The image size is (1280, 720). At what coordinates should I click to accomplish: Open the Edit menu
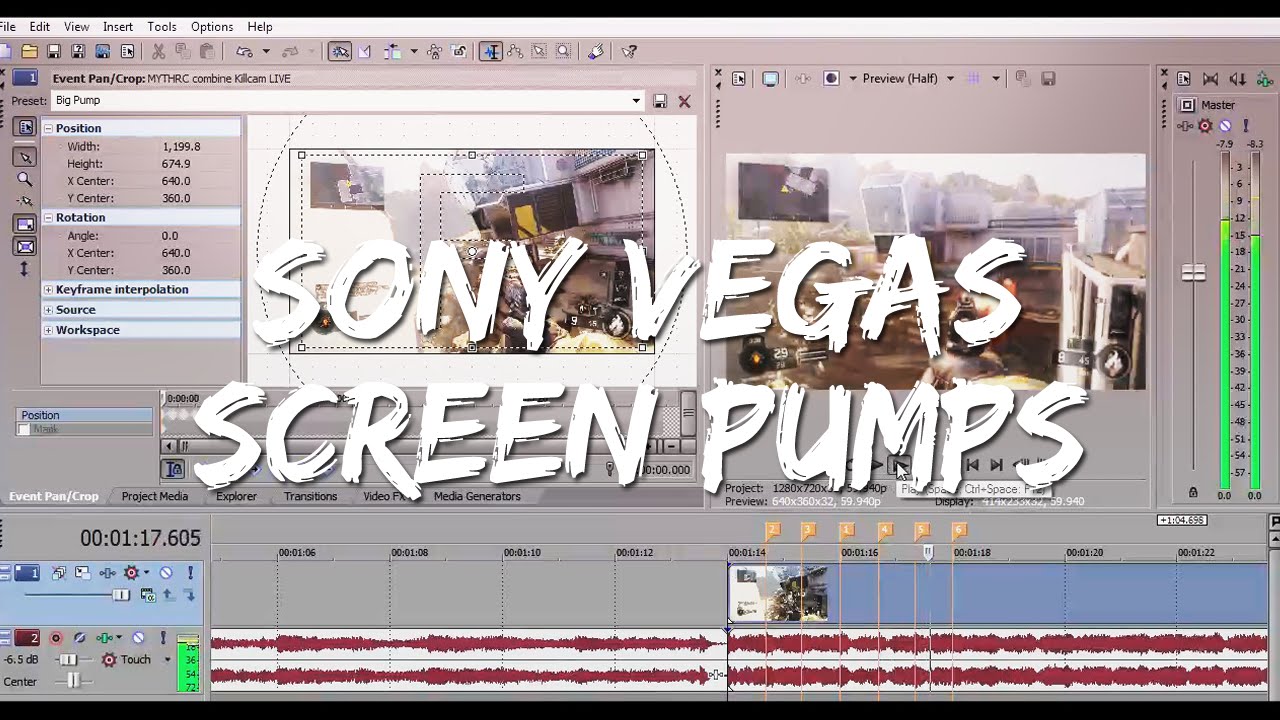point(39,27)
